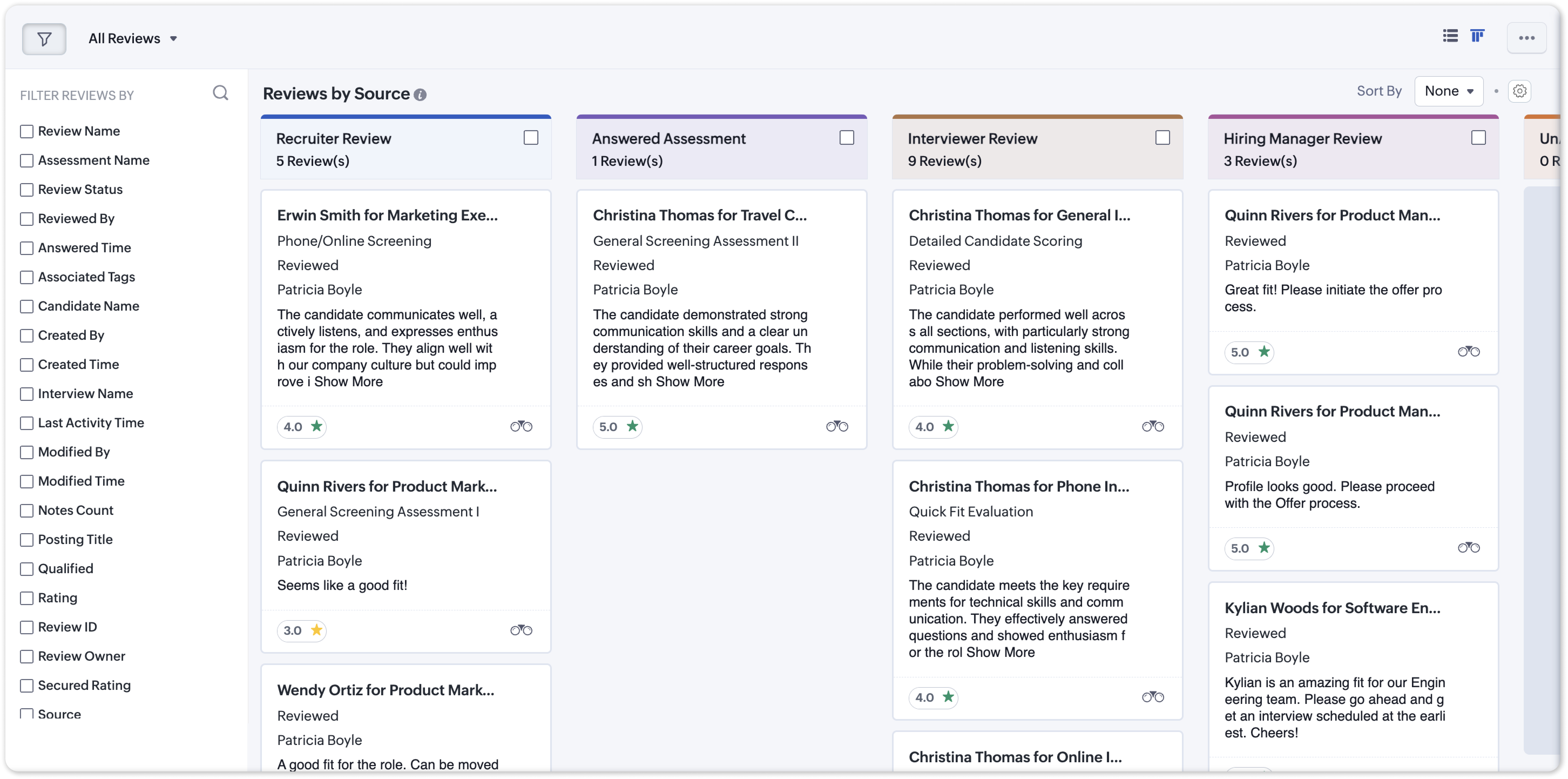Click info icon beside Reviews by Source
Image resolution: width=1568 pixels, height=779 pixels.
click(420, 95)
